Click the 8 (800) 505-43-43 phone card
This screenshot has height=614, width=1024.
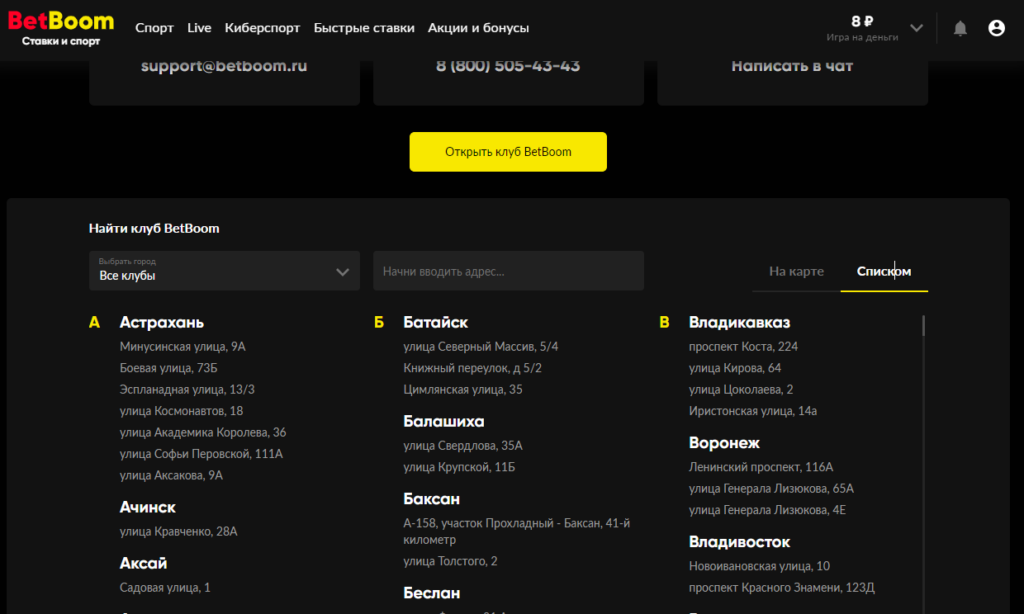tap(508, 82)
